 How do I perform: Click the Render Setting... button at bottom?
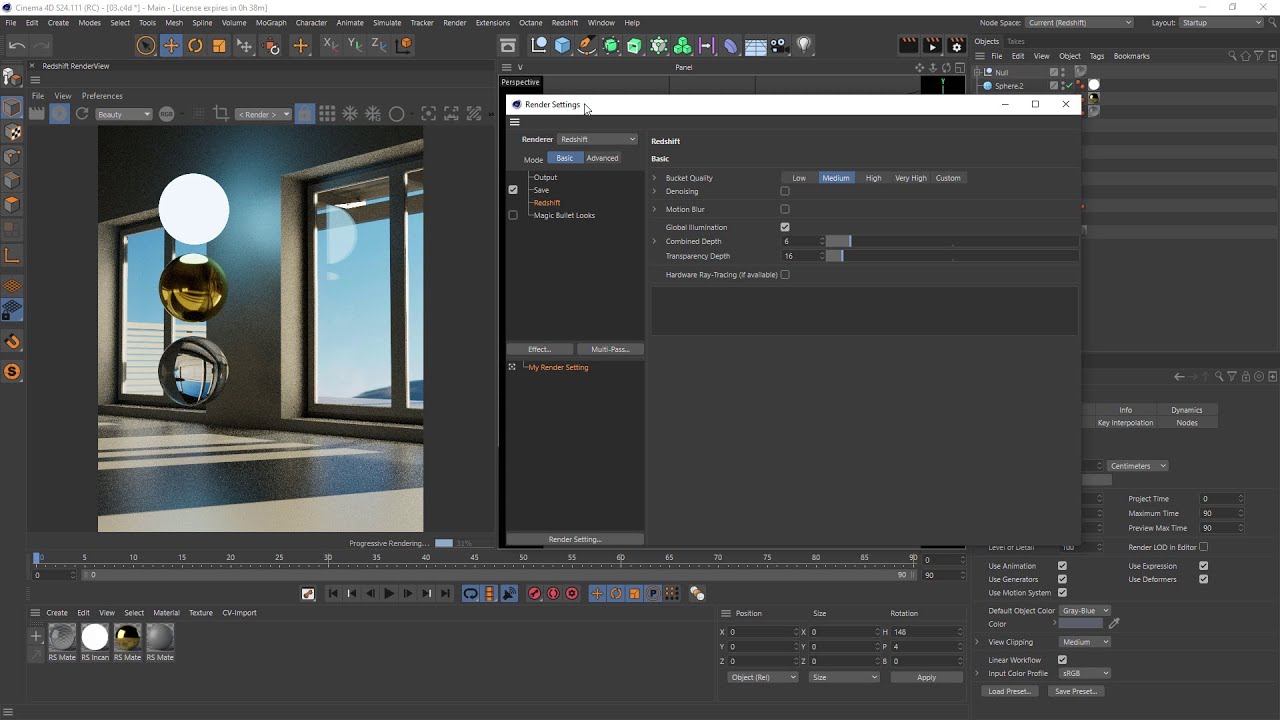tap(575, 539)
